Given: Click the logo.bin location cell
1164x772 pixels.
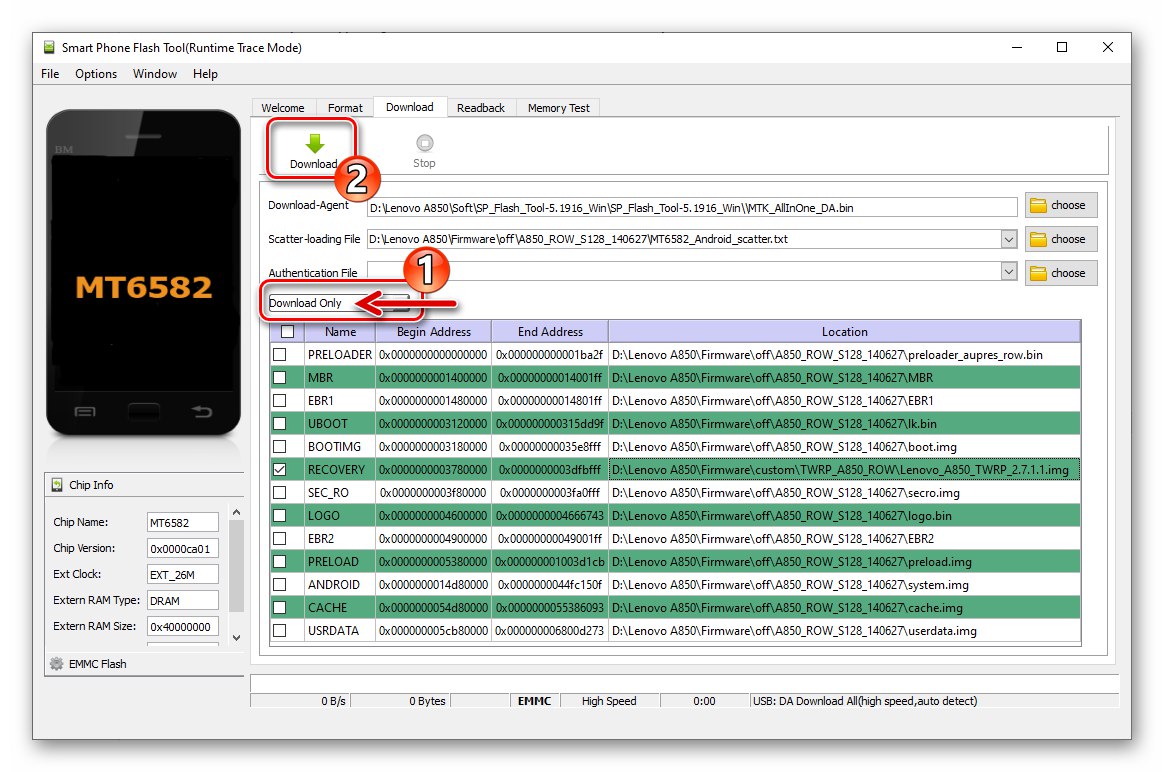Looking at the screenshot, I should [845, 516].
